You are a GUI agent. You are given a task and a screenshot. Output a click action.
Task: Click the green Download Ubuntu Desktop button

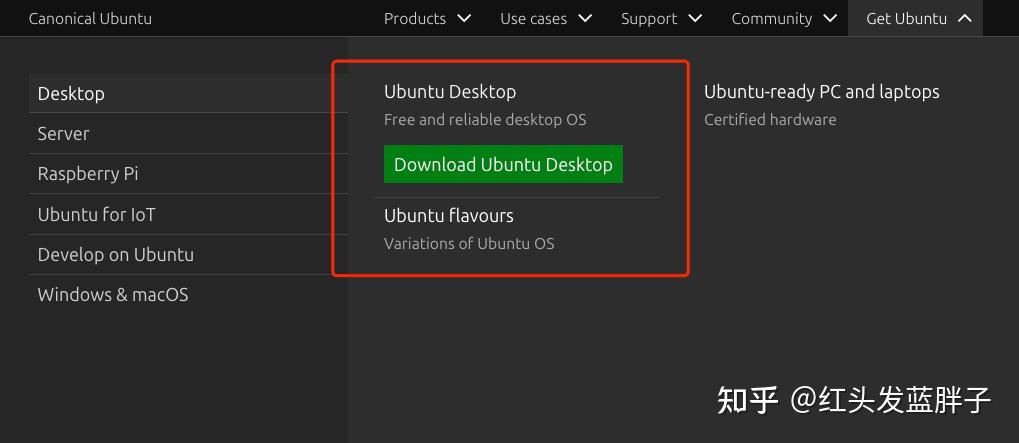pos(503,165)
